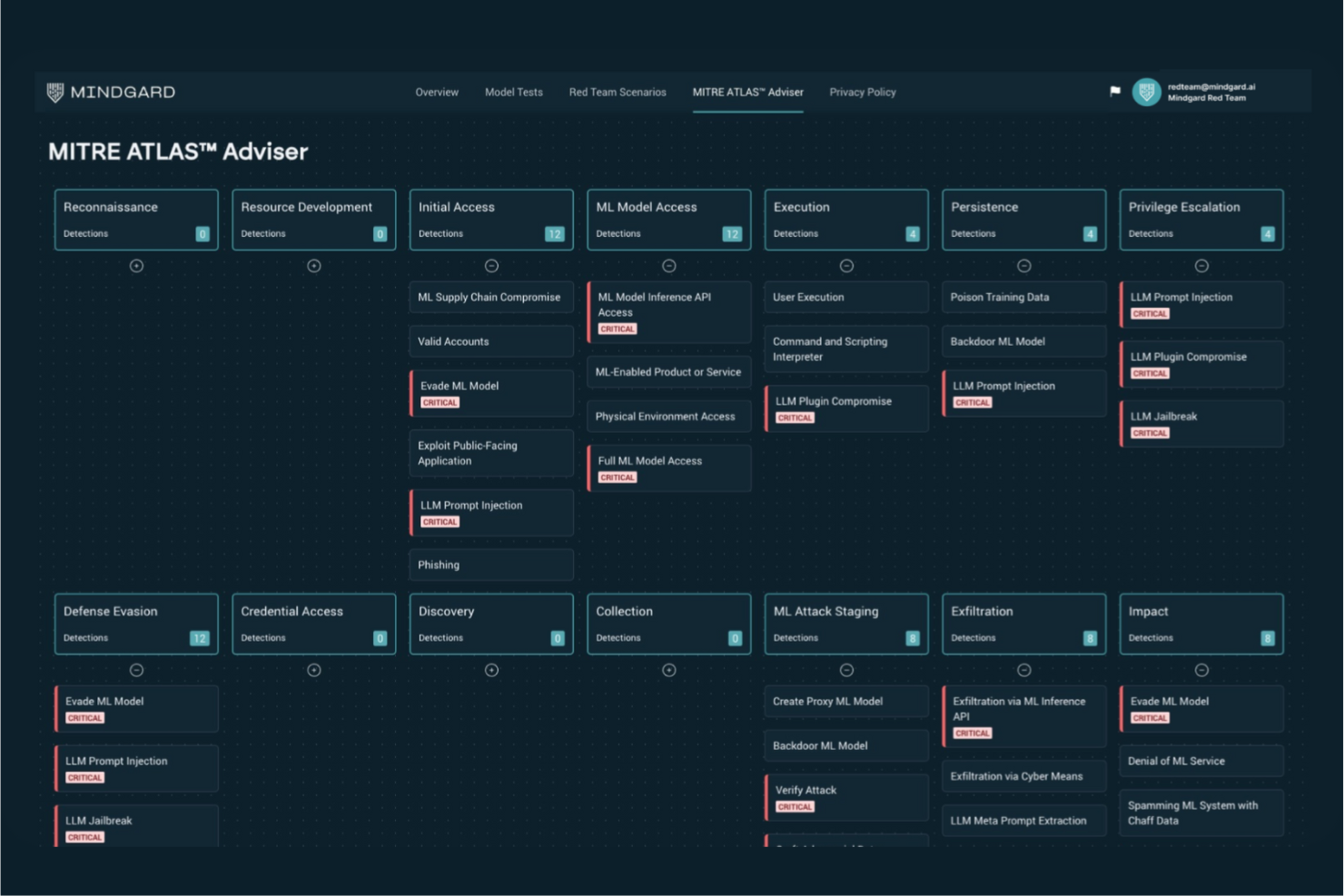This screenshot has height=896, width=1344.
Task: Open the Physical Environment Access technique
Action: point(669,417)
